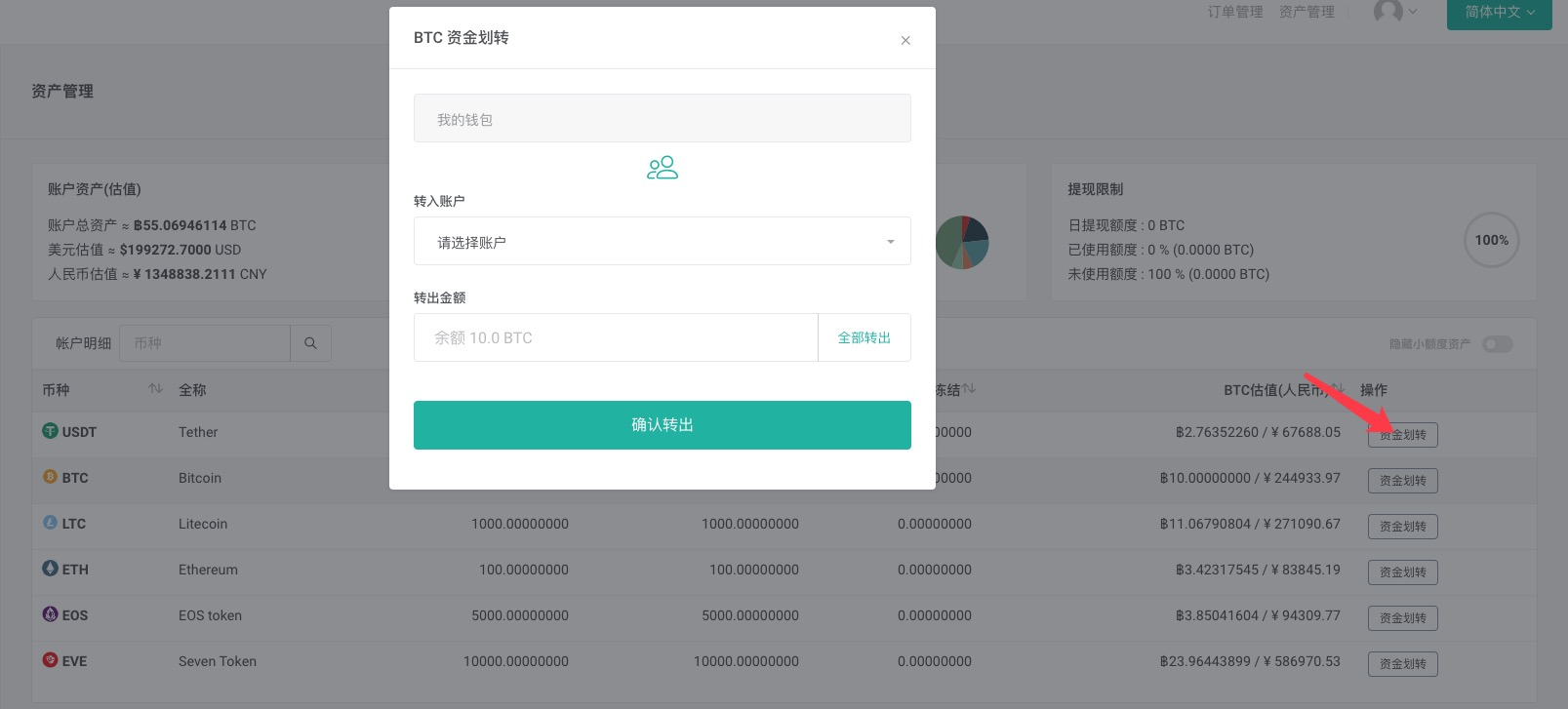Viewport: 1568px width, 709px height.
Task: Click the ฿11.06790804 / ¥ 271090.67 value
Action: coord(1250,524)
